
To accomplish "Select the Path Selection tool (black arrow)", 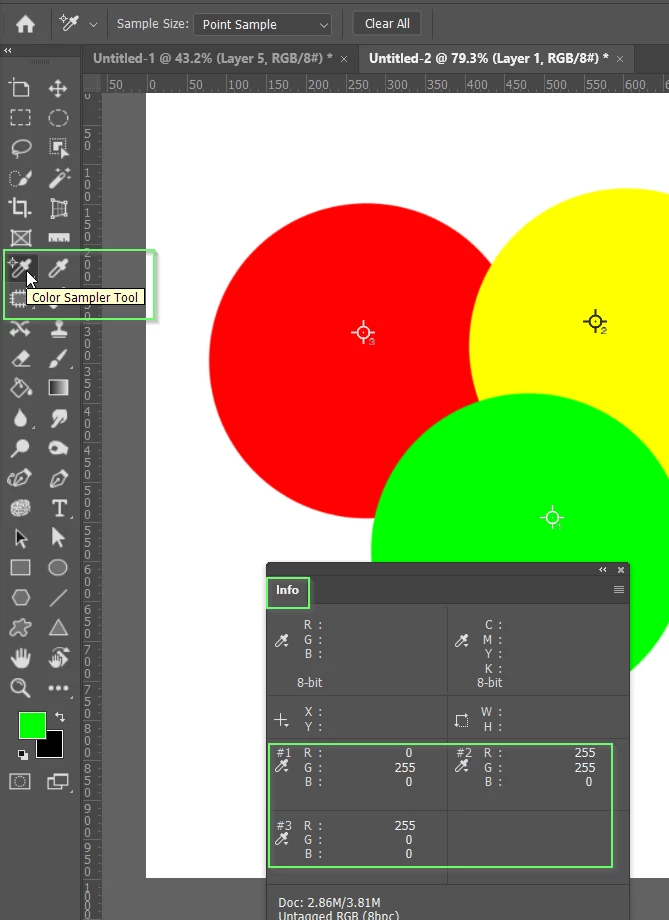I will click(21, 538).
